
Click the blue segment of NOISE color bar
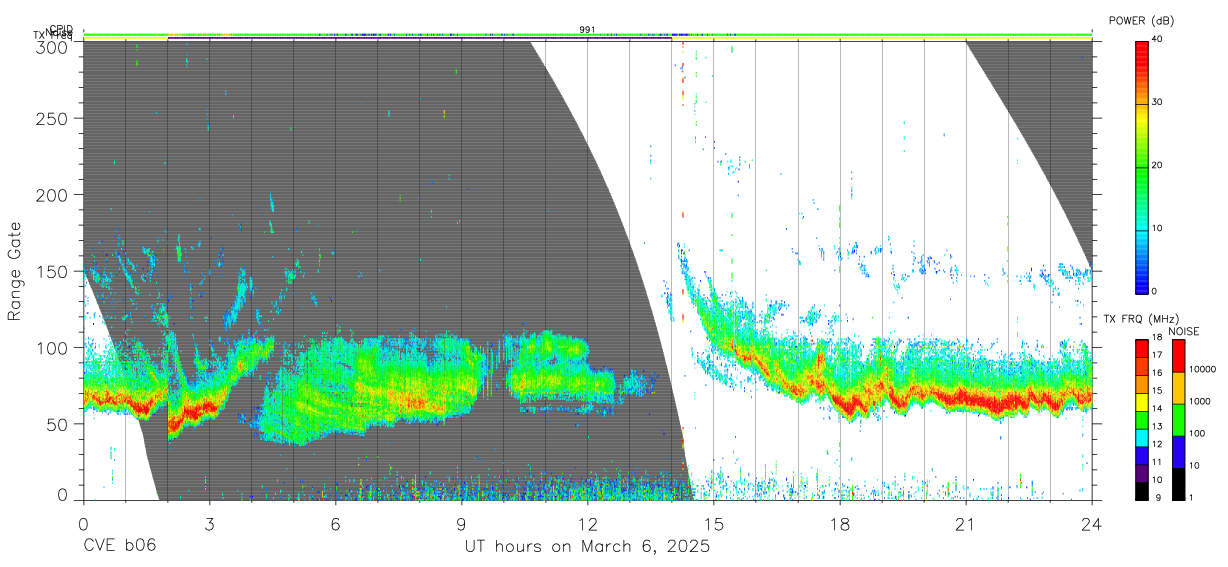point(1179,451)
